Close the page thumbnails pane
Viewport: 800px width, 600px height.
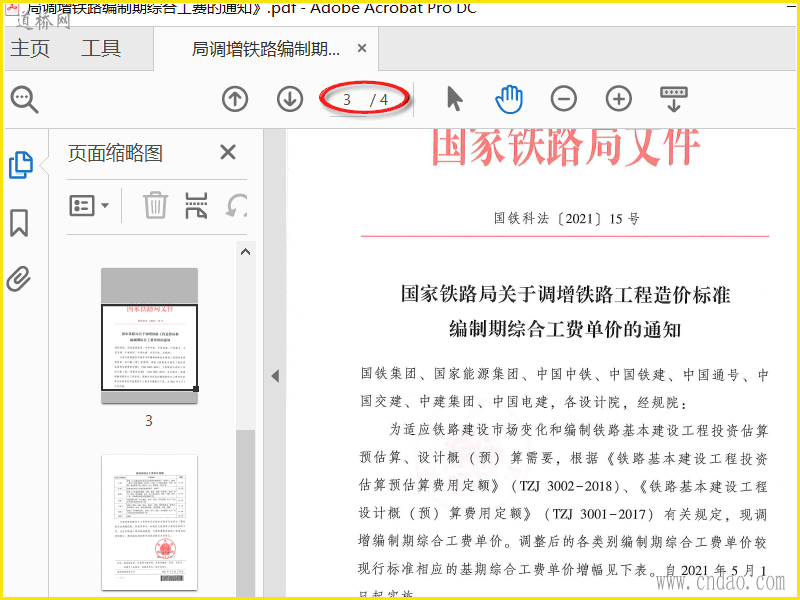[x=228, y=152]
